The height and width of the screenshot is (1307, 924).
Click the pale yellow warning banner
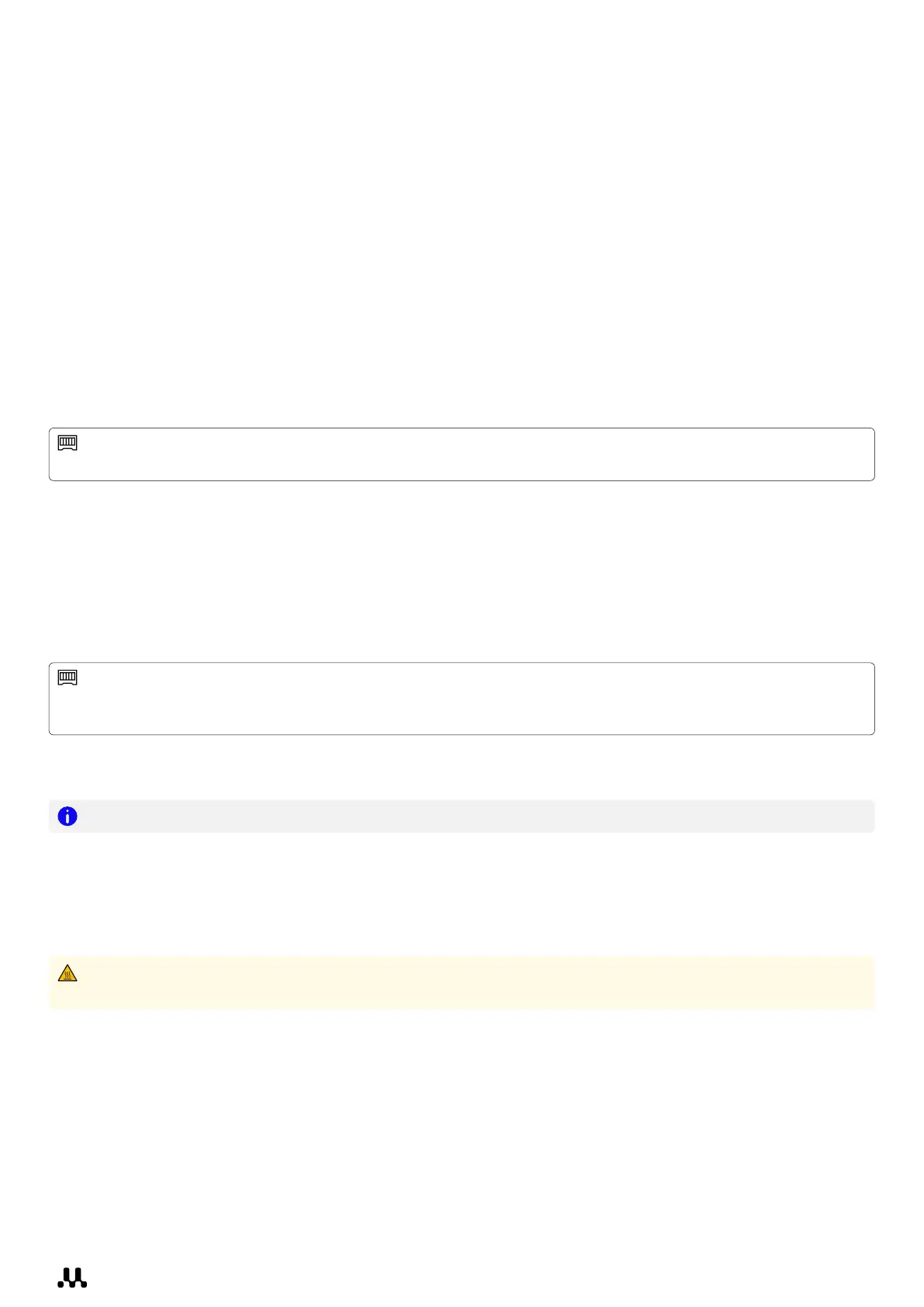pos(462,983)
